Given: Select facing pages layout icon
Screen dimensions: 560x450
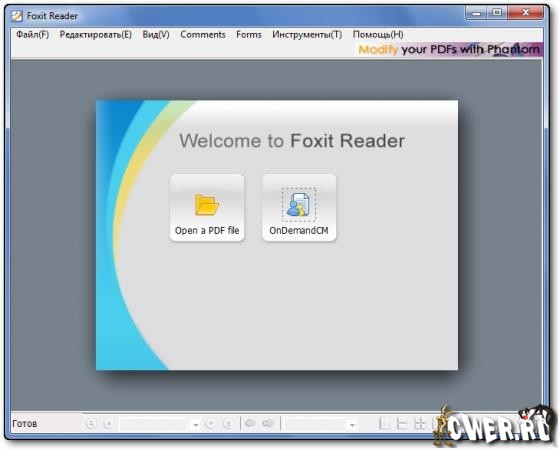Looking at the screenshot, I should tap(419, 424).
